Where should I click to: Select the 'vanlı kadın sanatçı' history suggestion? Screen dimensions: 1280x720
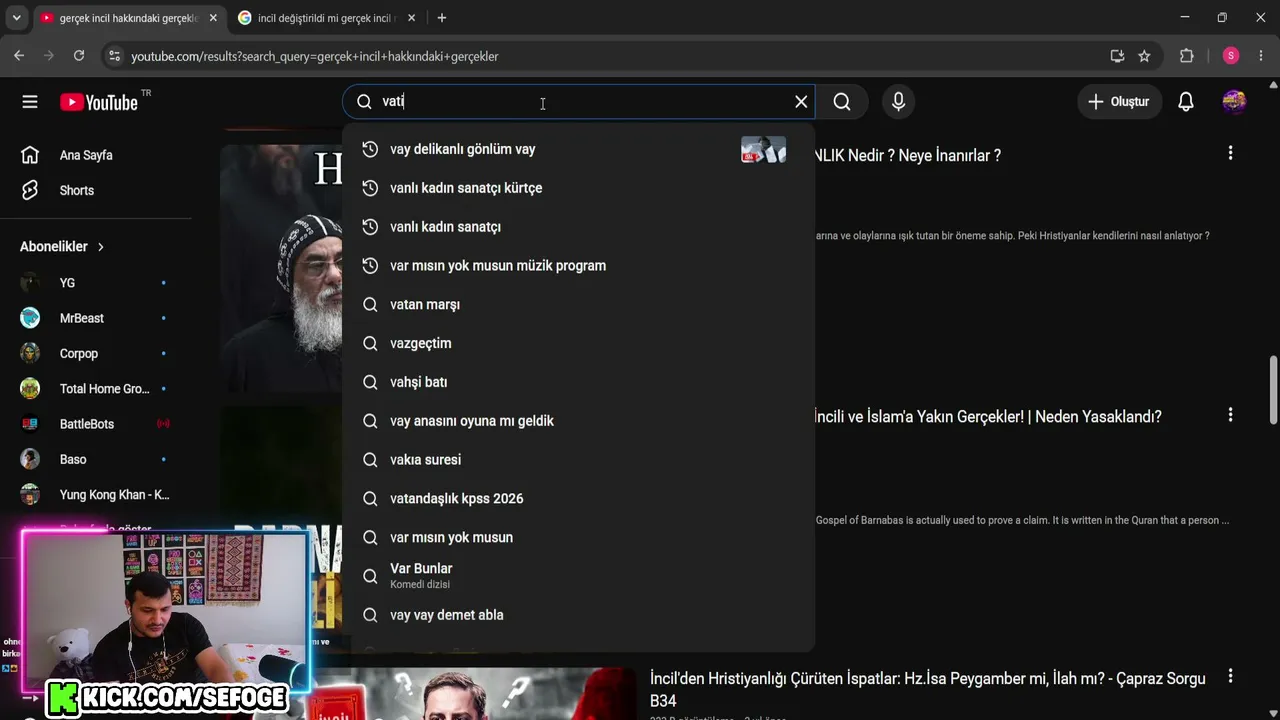pyautogui.click(x=578, y=227)
